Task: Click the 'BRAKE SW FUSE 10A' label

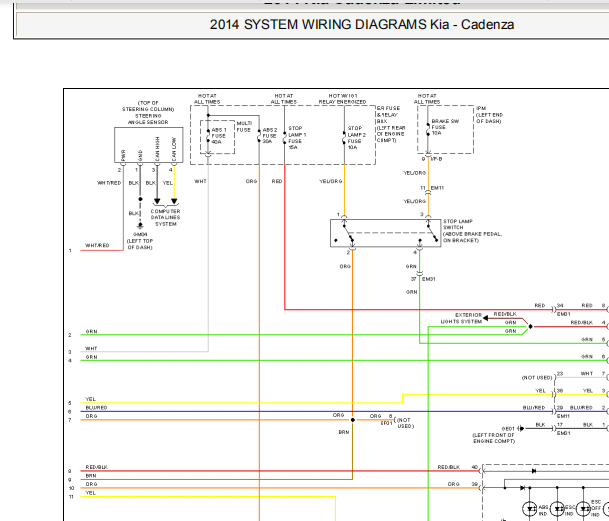Action: 445,127
